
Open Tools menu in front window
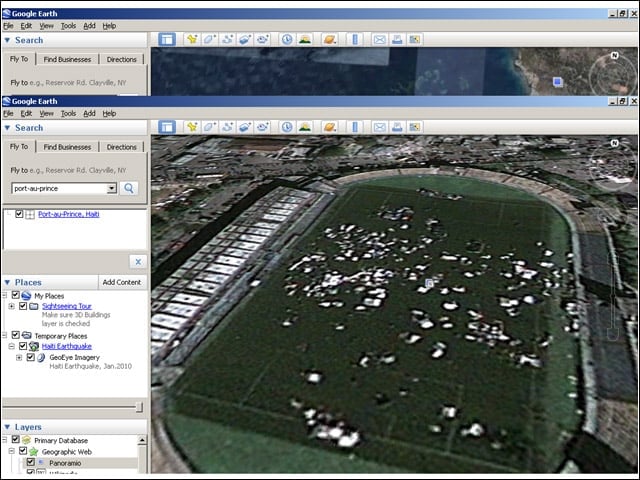(68, 113)
